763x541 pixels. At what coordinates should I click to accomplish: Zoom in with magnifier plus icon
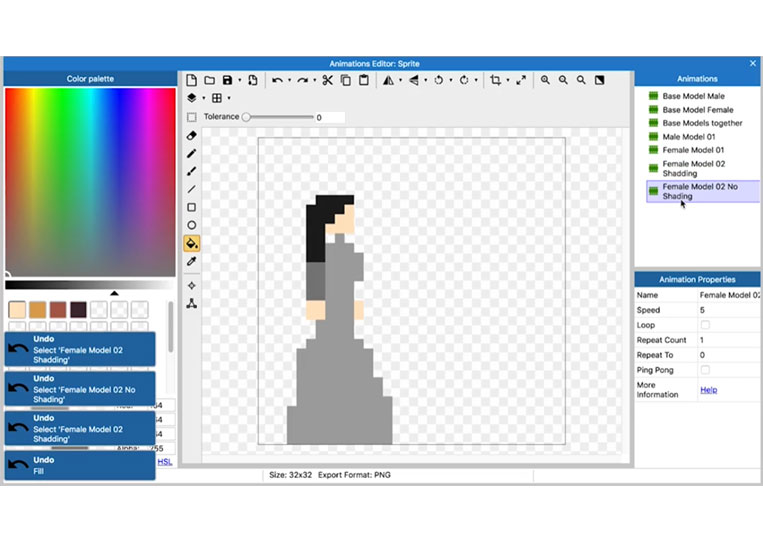tap(545, 80)
